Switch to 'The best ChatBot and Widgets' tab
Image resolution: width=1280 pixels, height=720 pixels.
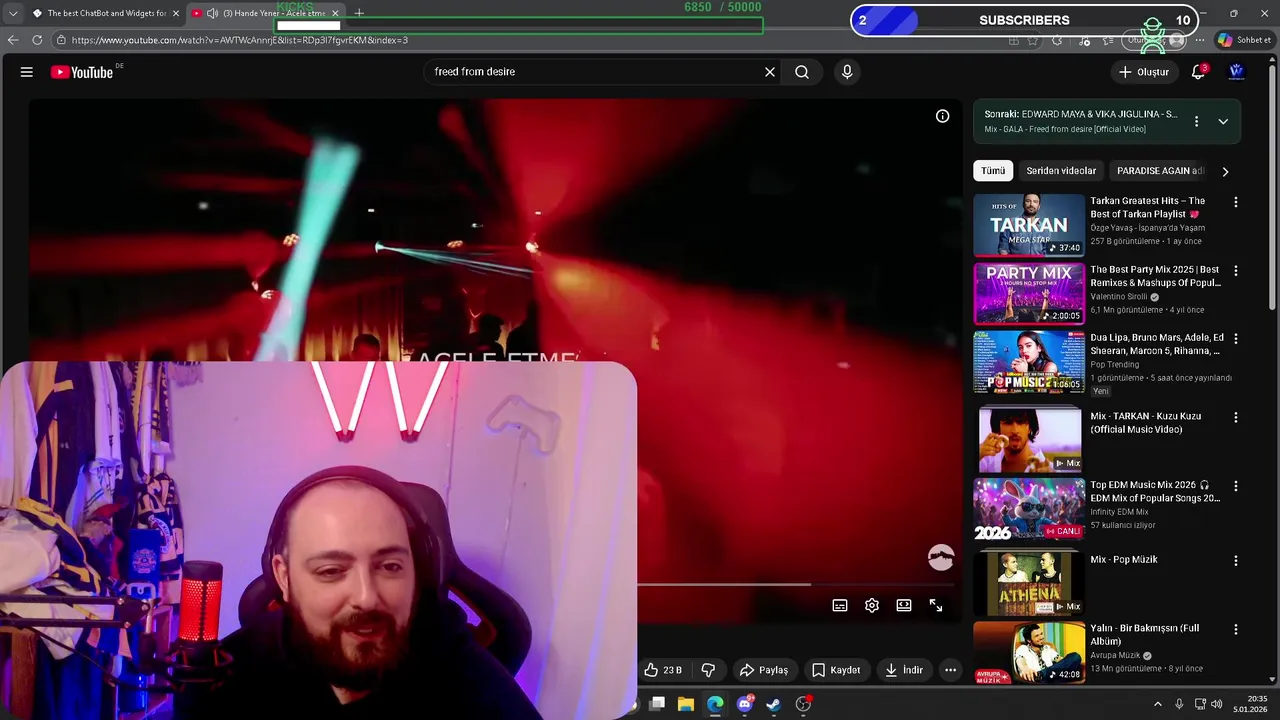point(106,13)
